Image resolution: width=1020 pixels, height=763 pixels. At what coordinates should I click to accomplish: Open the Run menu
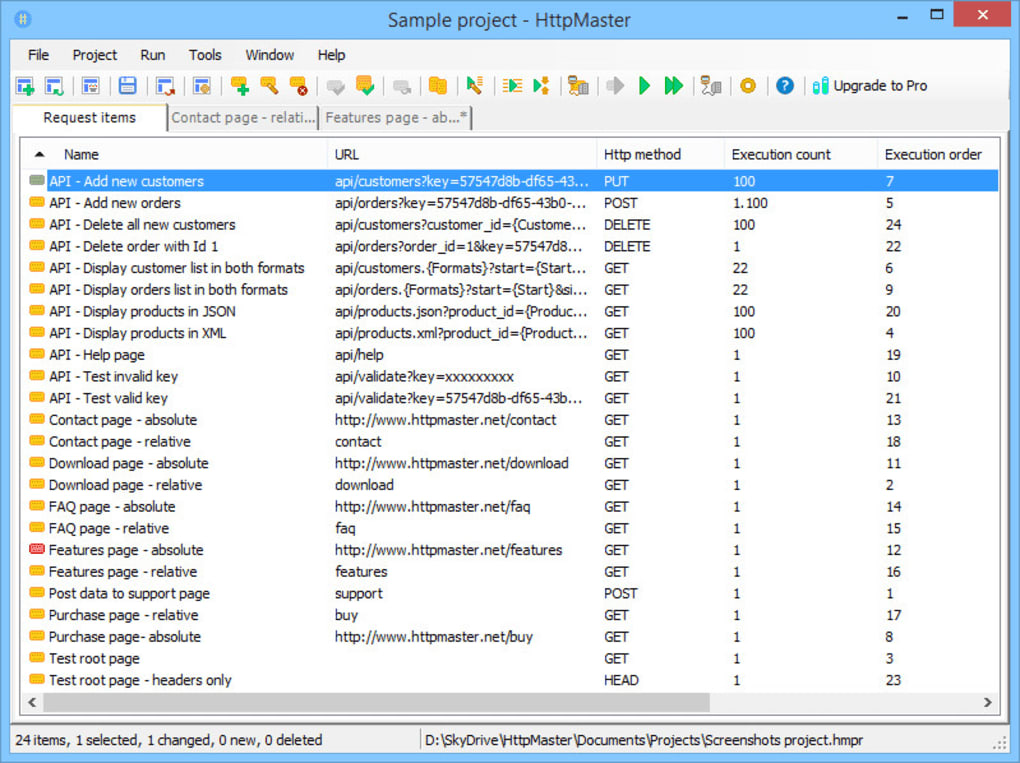[x=153, y=55]
